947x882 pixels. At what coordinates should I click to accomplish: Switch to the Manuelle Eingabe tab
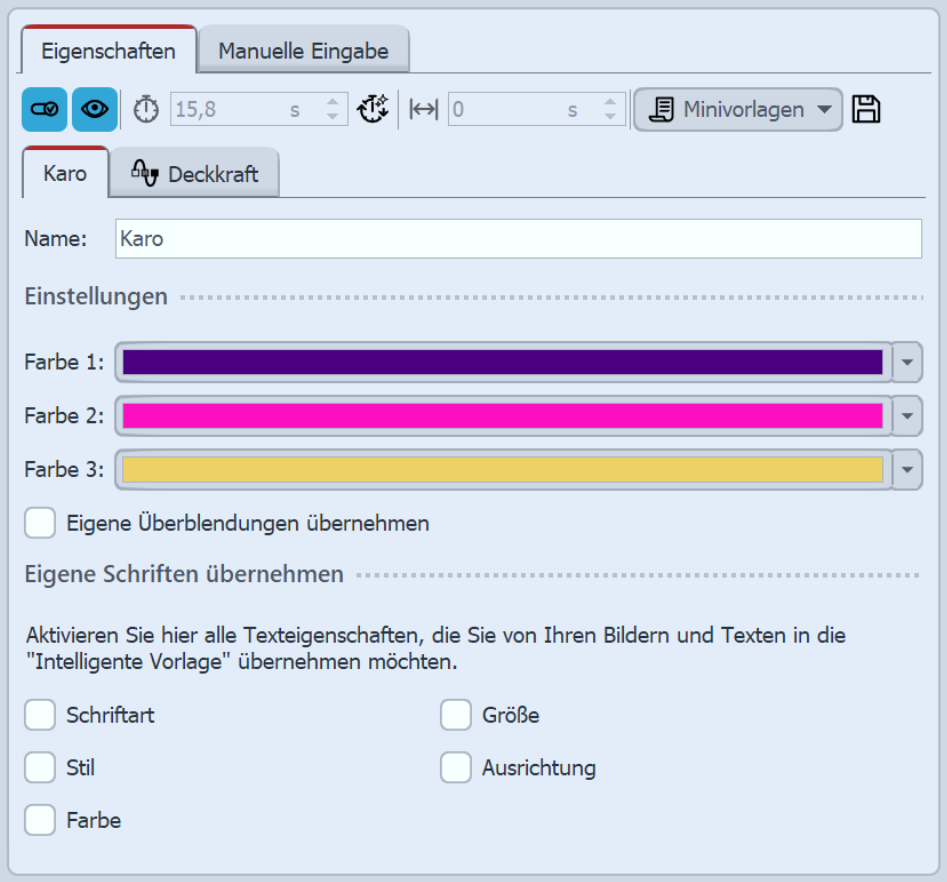pyautogui.click(x=303, y=50)
